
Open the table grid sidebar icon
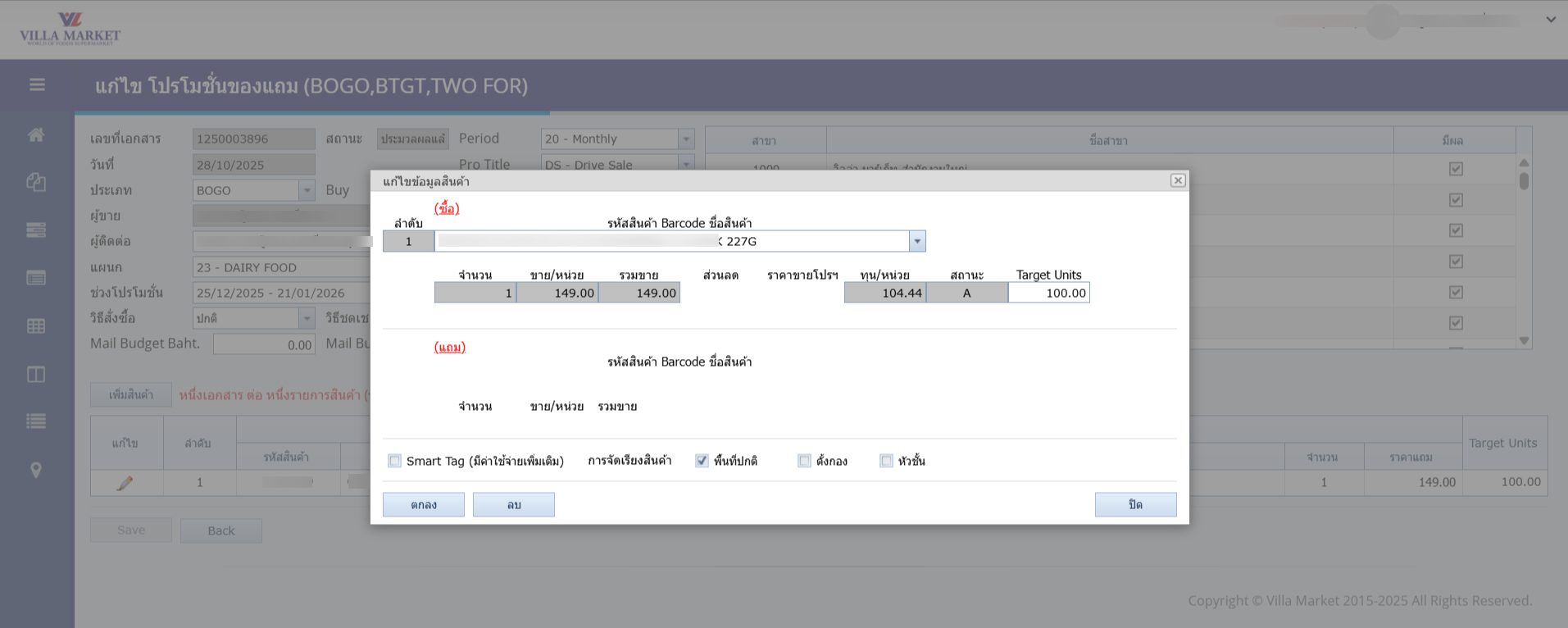[x=36, y=326]
